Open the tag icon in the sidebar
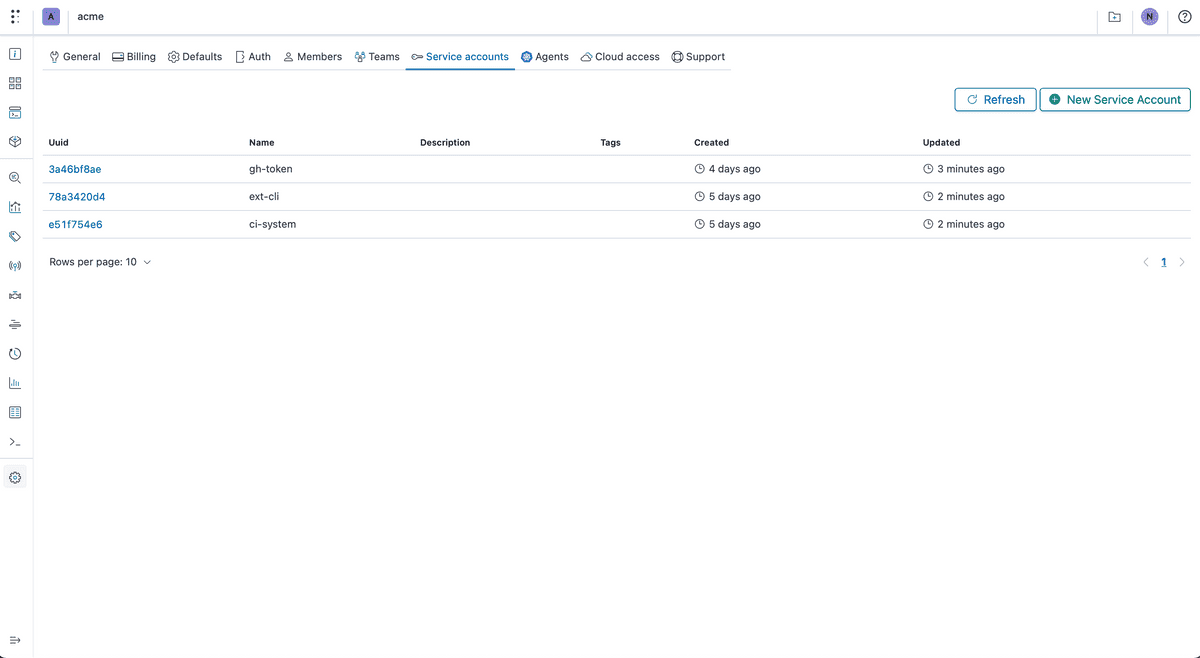 tap(15, 237)
